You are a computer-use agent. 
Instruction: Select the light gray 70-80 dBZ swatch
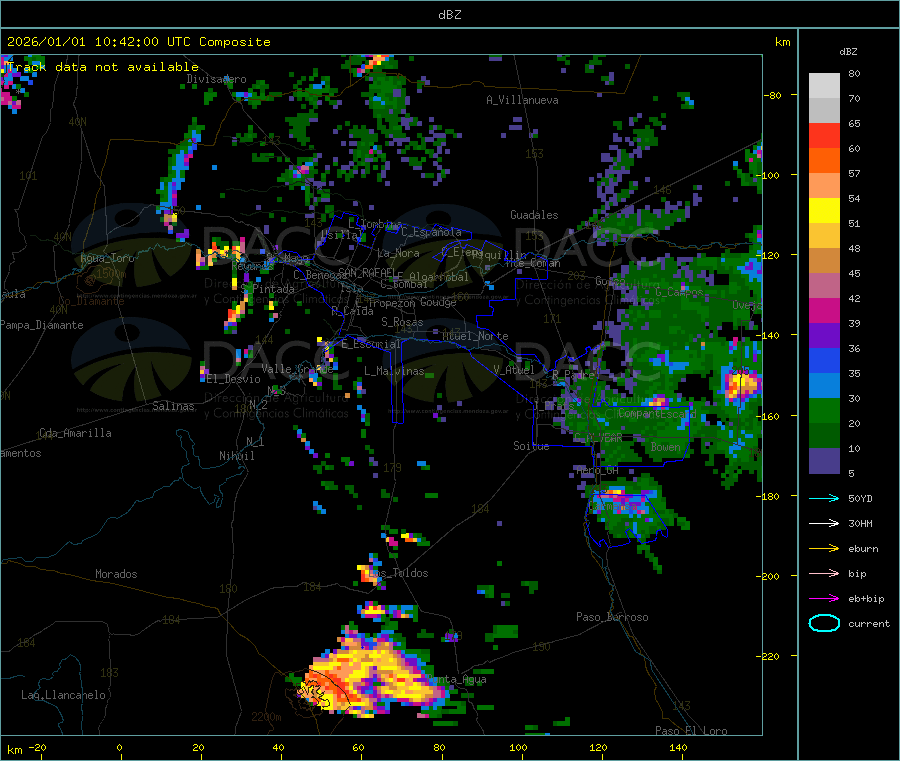824,86
